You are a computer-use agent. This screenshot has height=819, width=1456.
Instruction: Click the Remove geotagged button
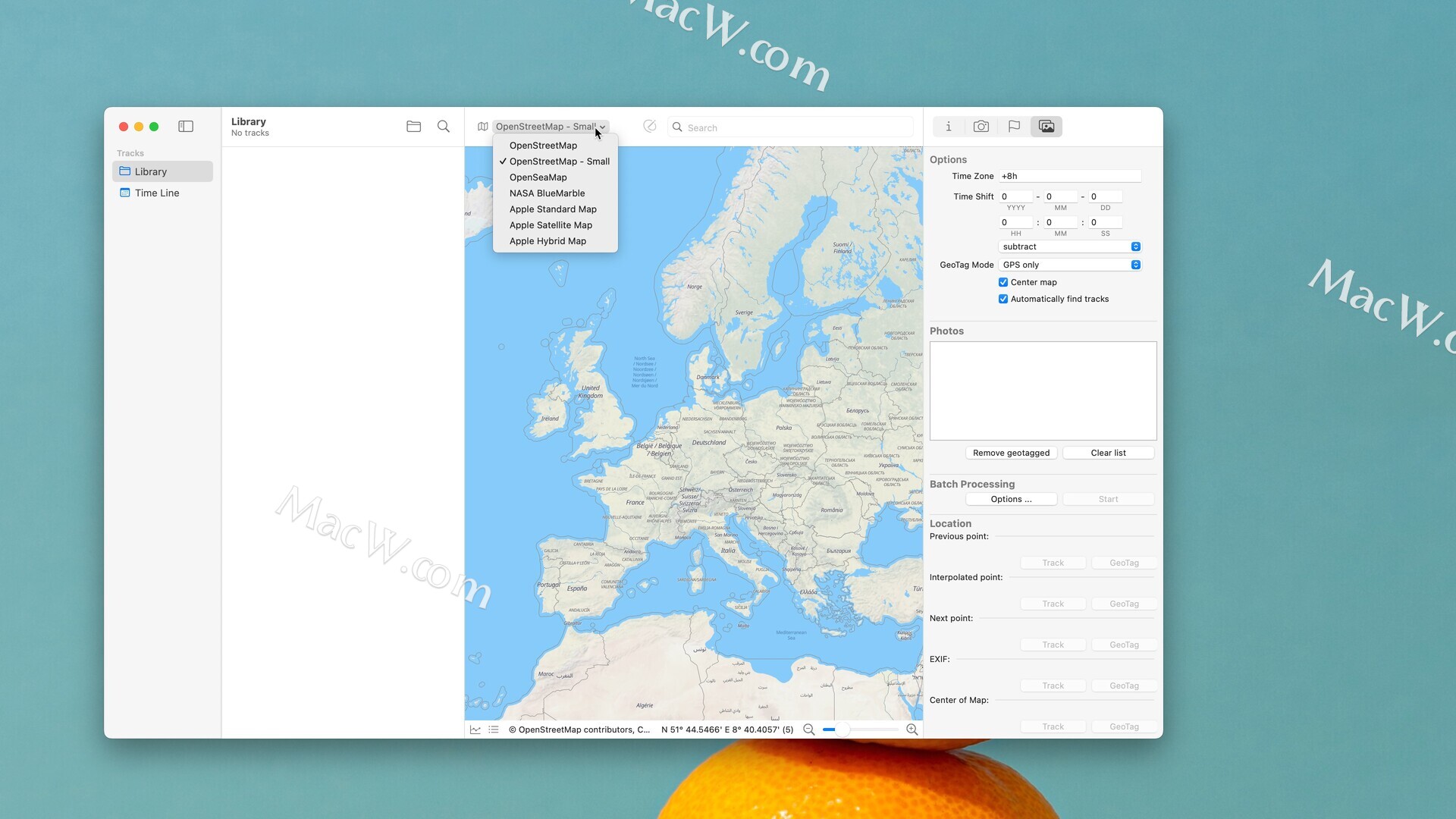[1011, 453]
